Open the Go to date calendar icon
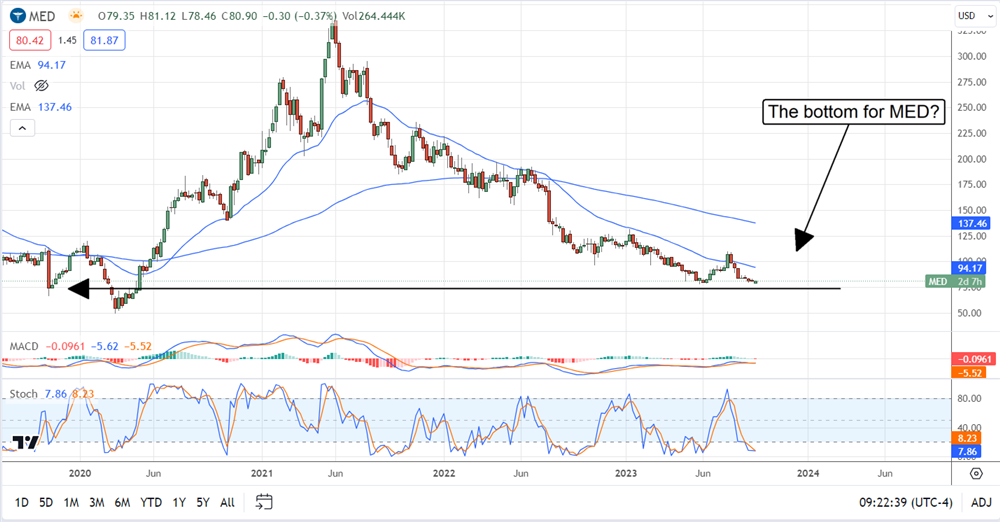Image resolution: width=1000 pixels, height=522 pixels. tap(263, 500)
